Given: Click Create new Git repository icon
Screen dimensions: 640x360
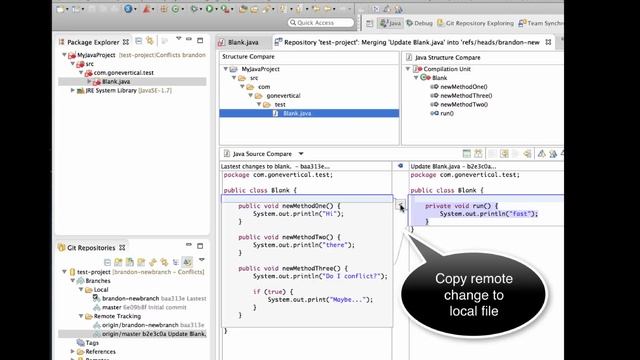Looking at the screenshot, I should 141,262.
